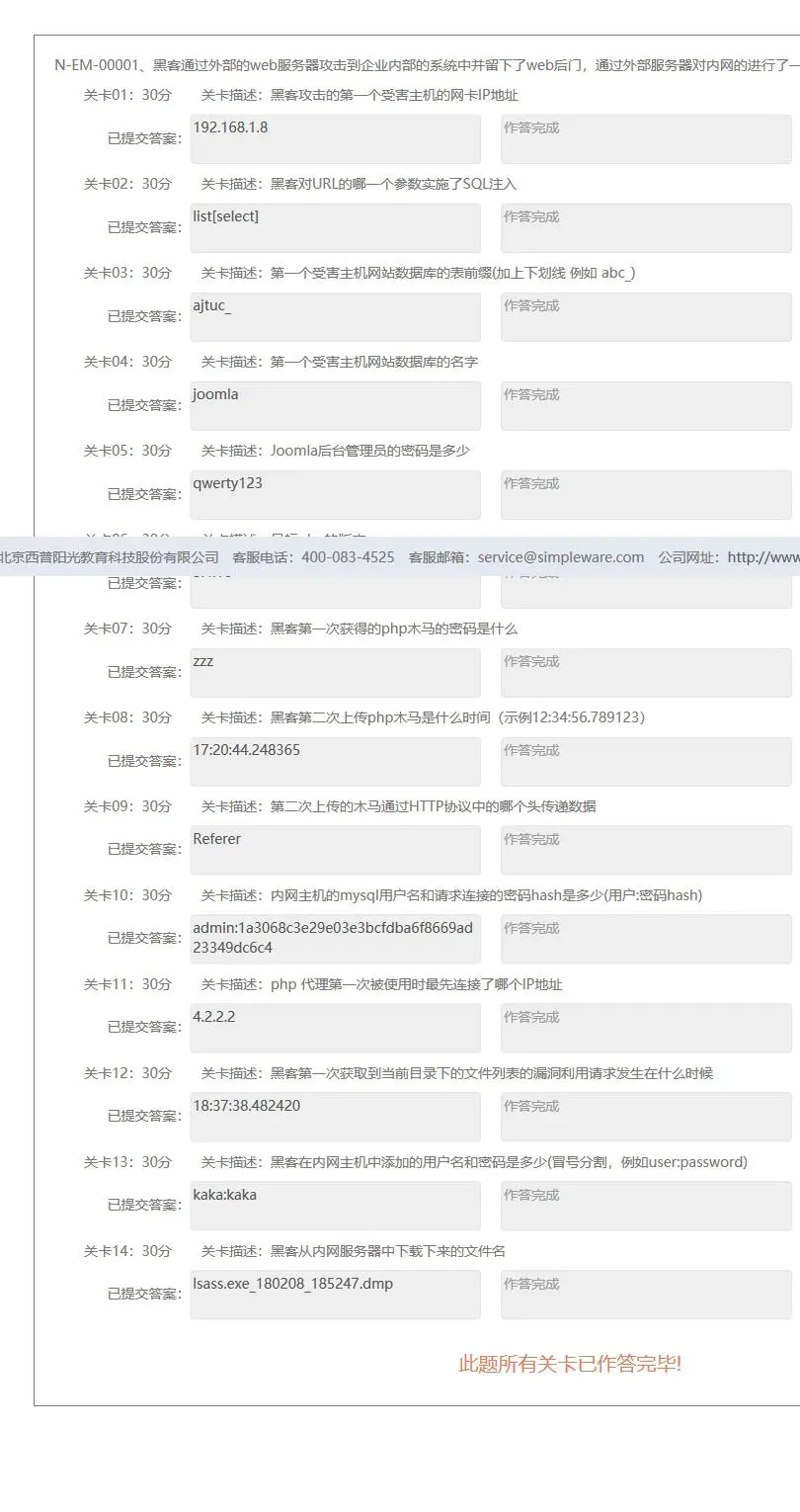
Task: Click the answer field containing 192.168.1.8
Action: pyautogui.click(x=335, y=138)
